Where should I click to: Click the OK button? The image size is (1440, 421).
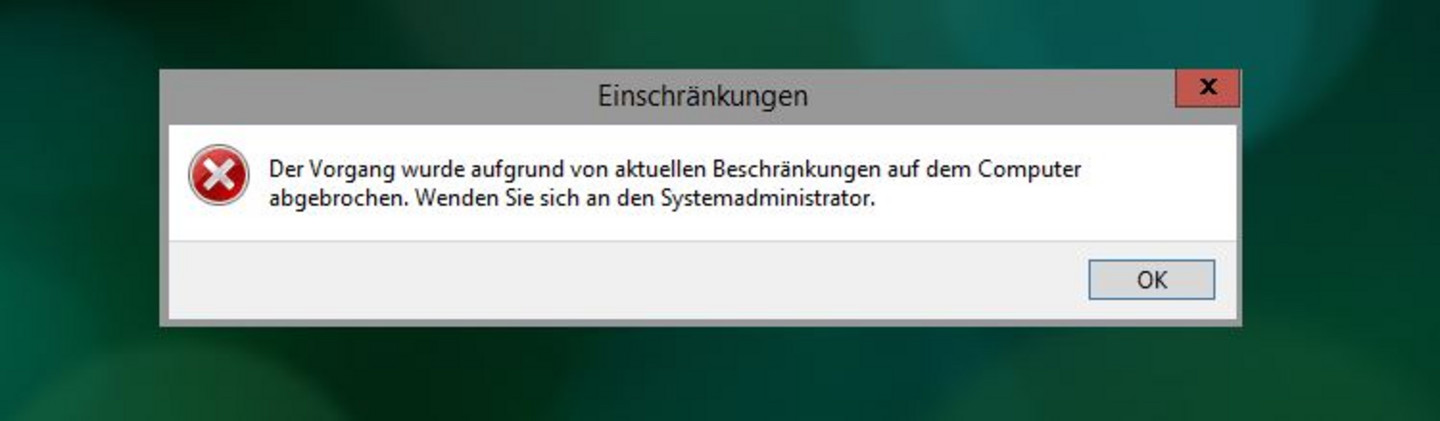click(1151, 280)
